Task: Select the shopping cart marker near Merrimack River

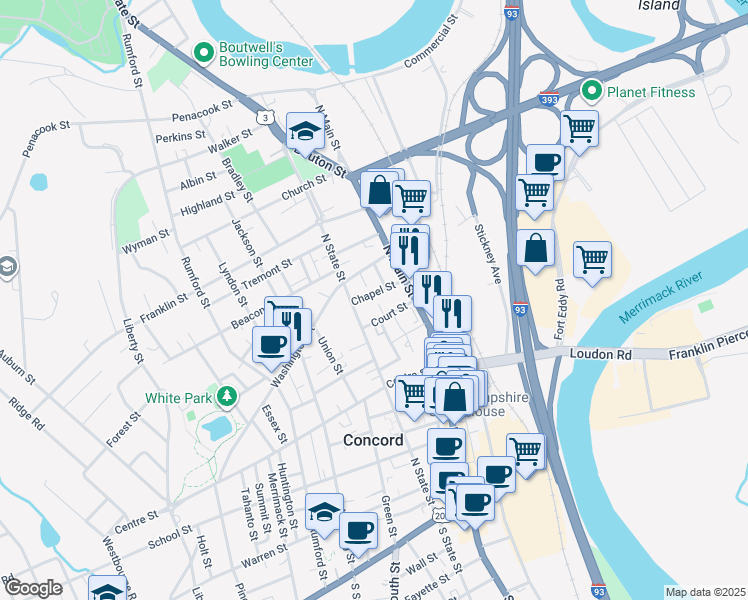Action: pyautogui.click(x=592, y=261)
